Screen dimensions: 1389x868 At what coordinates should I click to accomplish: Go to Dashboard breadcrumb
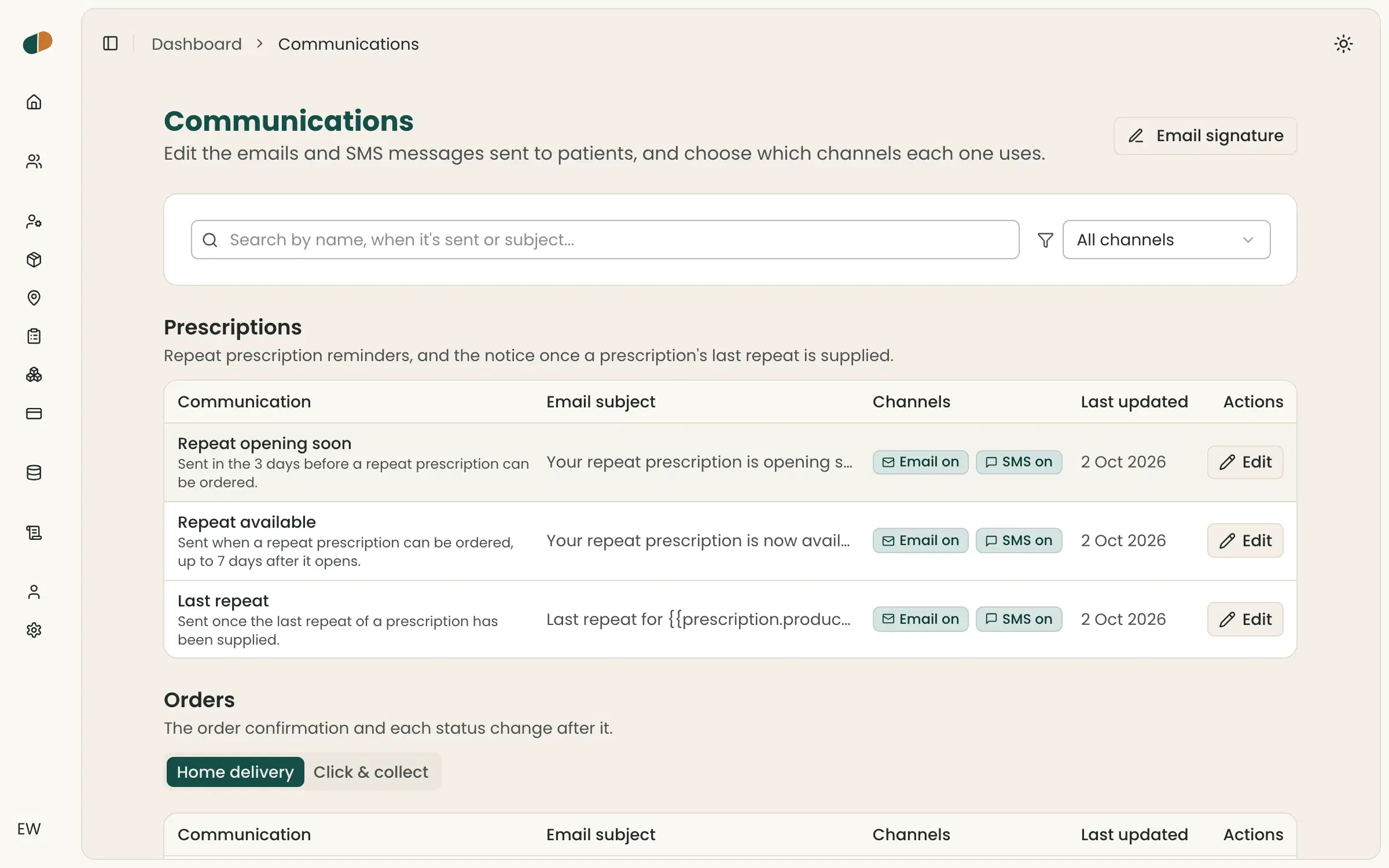click(197, 44)
